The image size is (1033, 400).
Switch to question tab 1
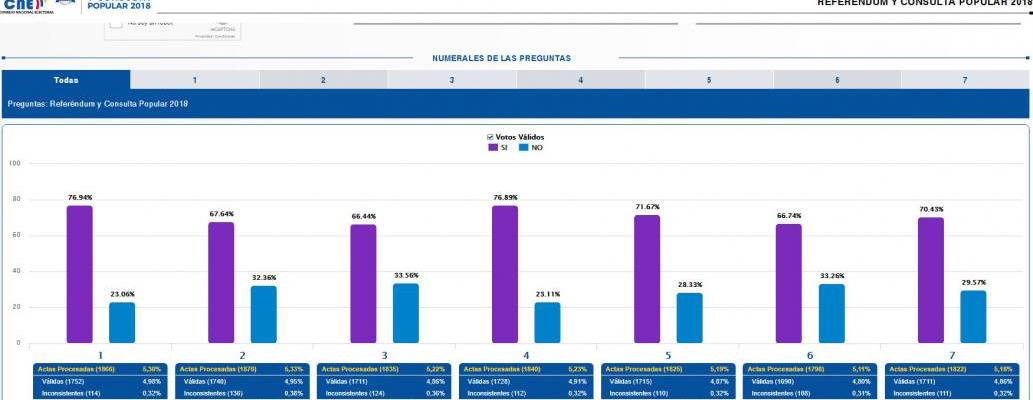click(194, 79)
